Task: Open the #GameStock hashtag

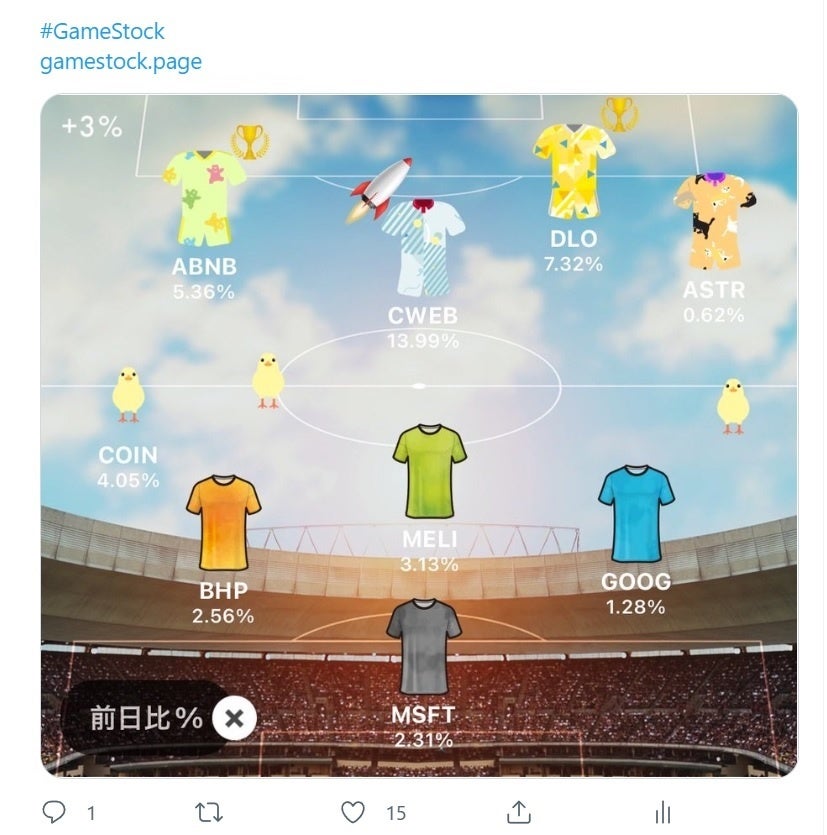Action: (103, 31)
